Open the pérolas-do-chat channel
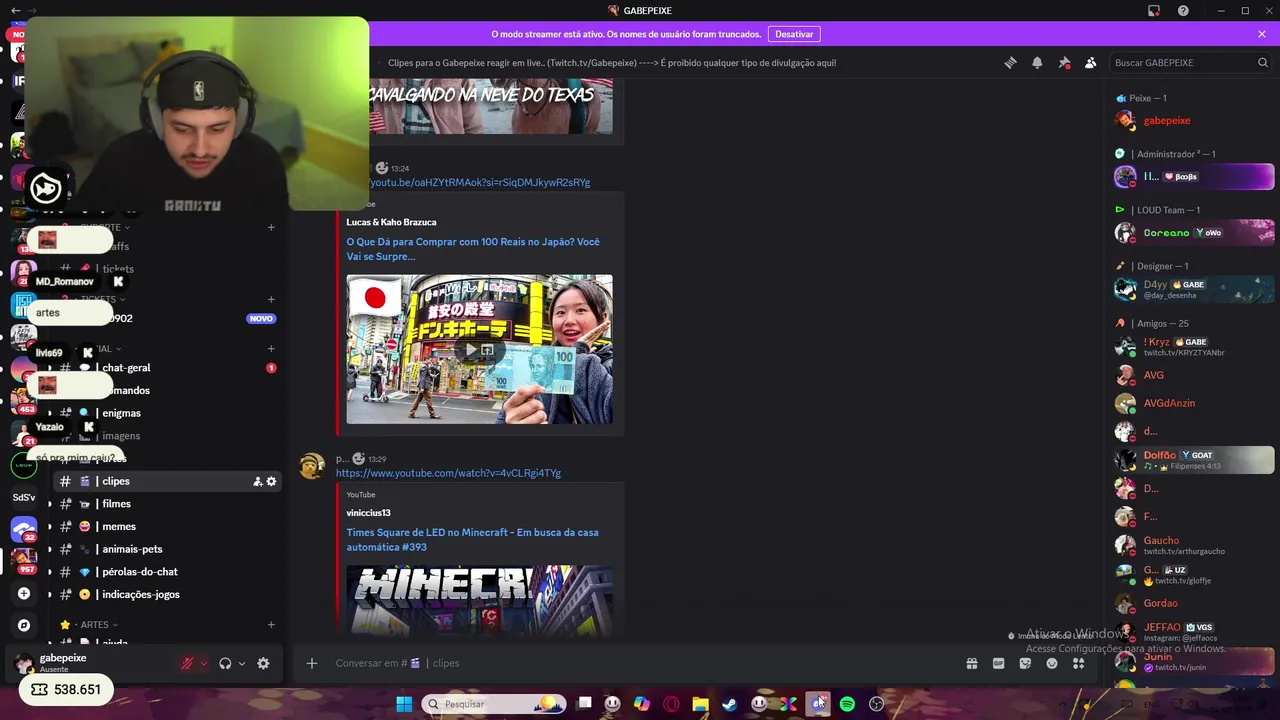 165,572
